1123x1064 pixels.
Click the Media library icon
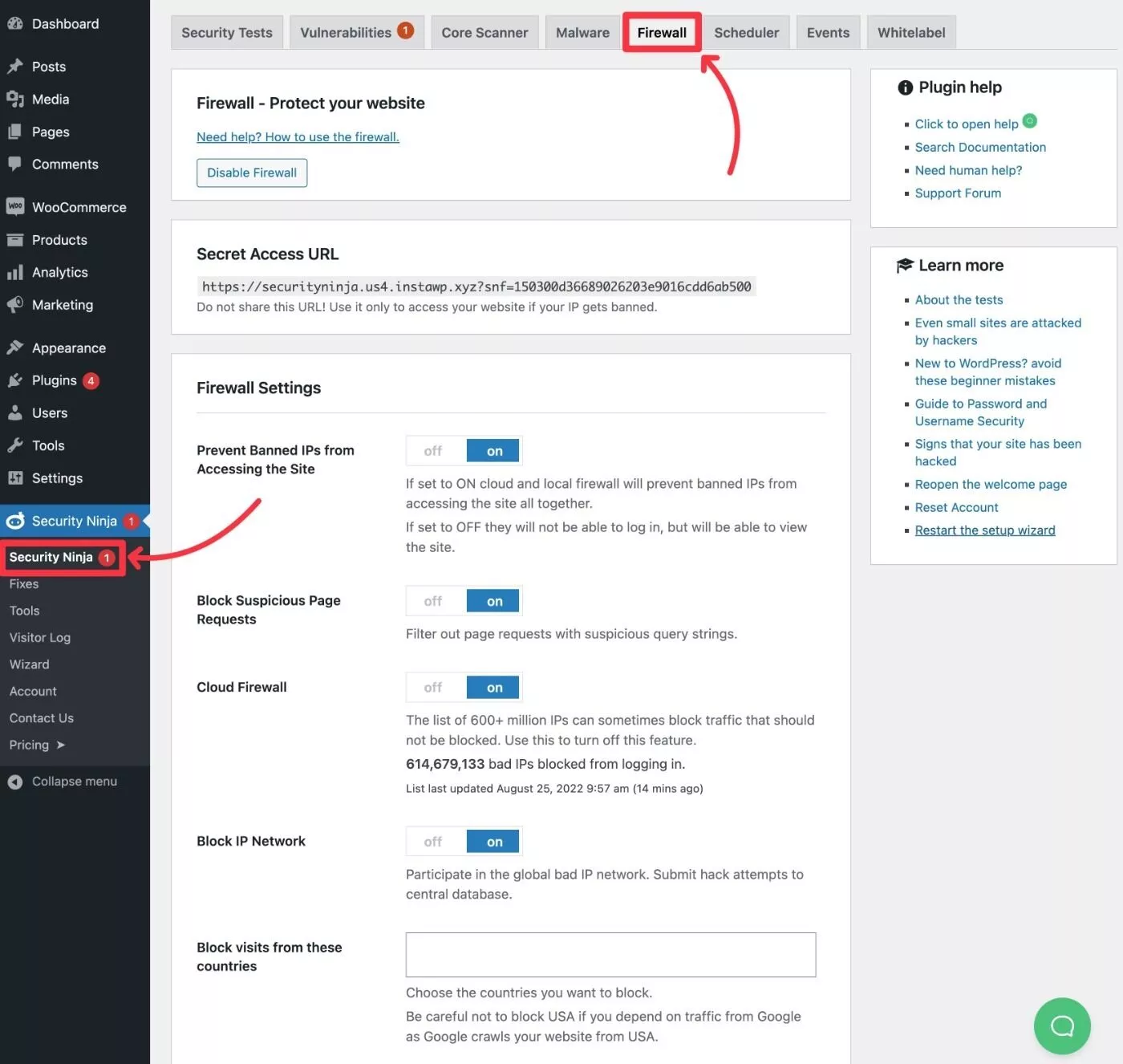pos(14,99)
